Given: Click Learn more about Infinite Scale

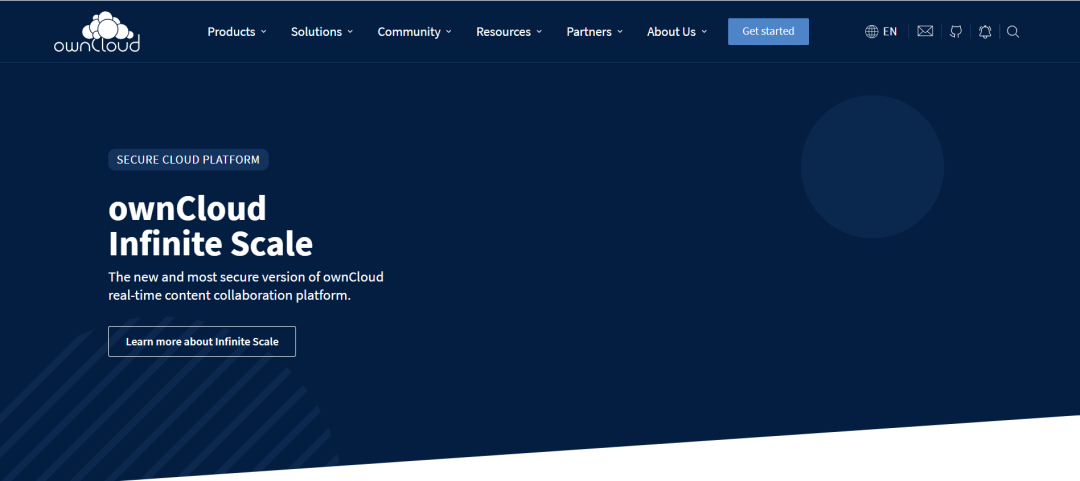Looking at the screenshot, I should [x=202, y=341].
